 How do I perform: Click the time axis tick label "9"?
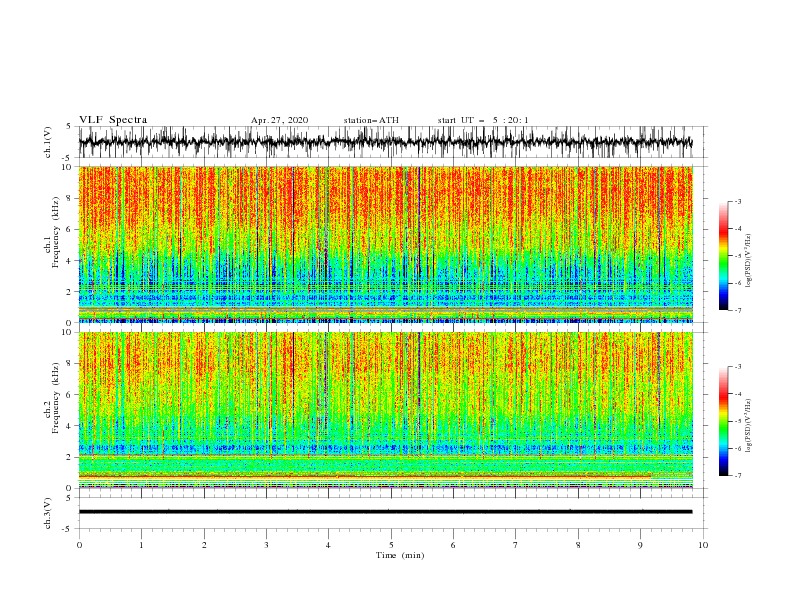click(x=640, y=545)
